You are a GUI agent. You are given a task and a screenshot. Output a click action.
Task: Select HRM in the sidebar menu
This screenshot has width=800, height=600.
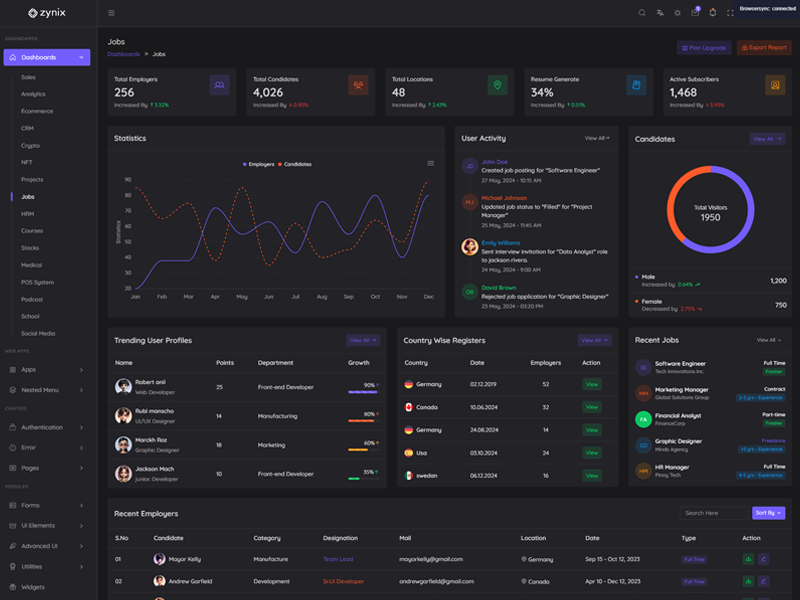pos(28,214)
